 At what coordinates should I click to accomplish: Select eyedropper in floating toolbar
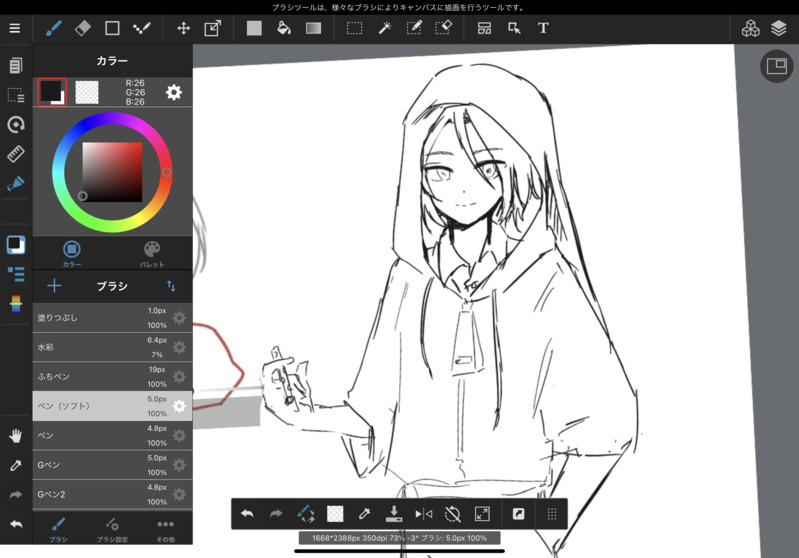click(364, 514)
